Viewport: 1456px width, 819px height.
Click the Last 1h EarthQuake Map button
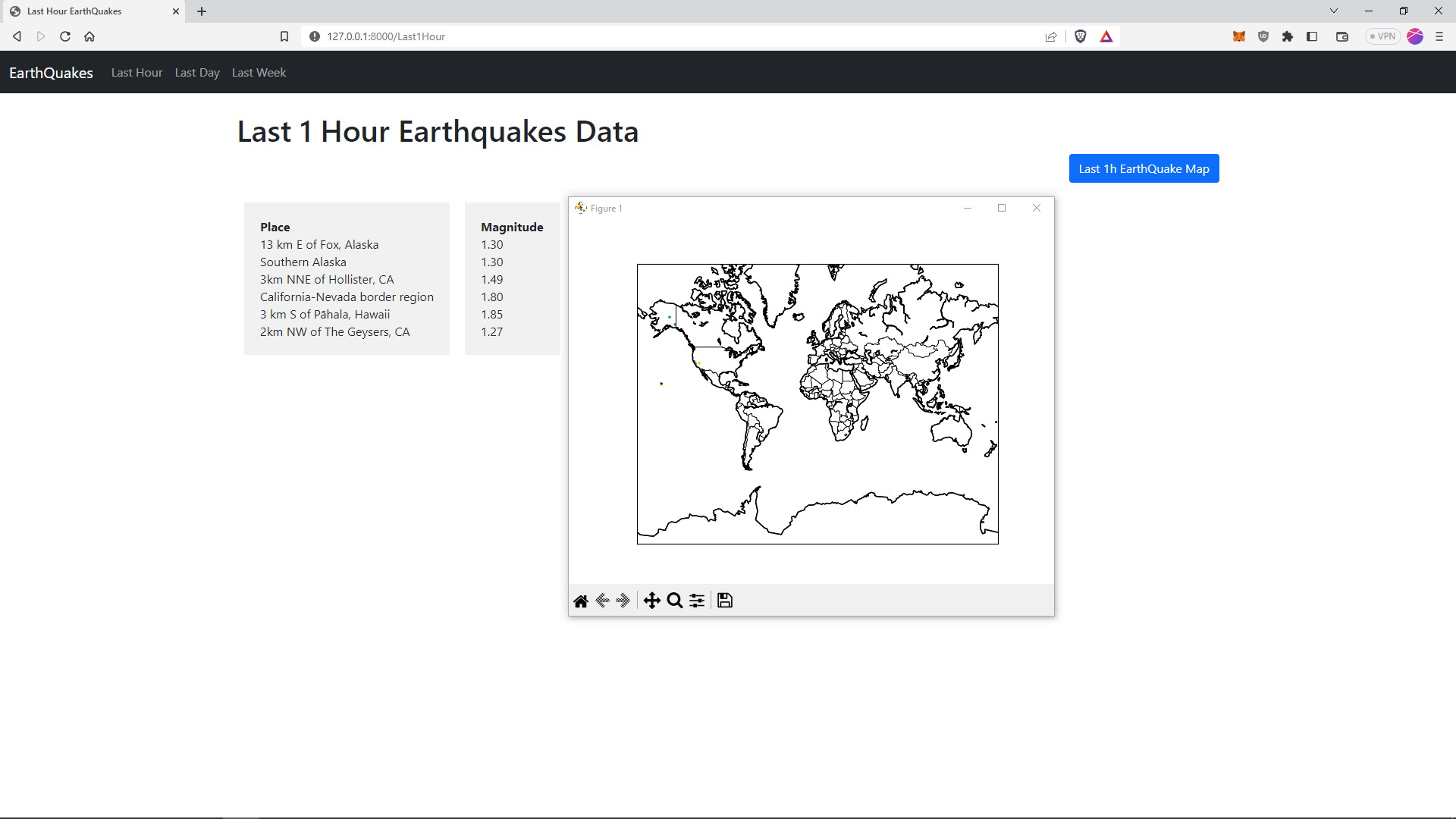[1144, 168]
